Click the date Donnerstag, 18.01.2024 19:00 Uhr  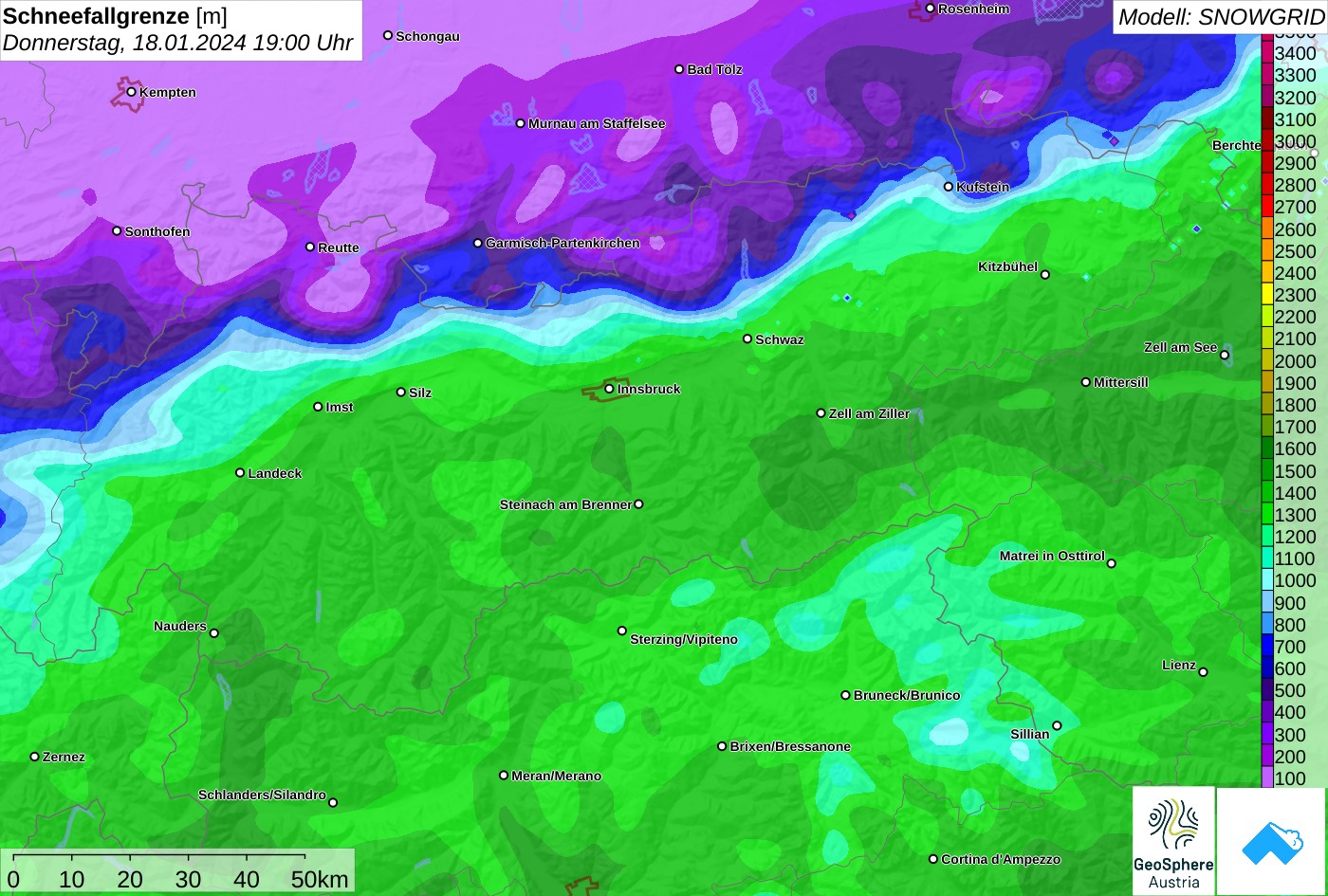tap(178, 43)
